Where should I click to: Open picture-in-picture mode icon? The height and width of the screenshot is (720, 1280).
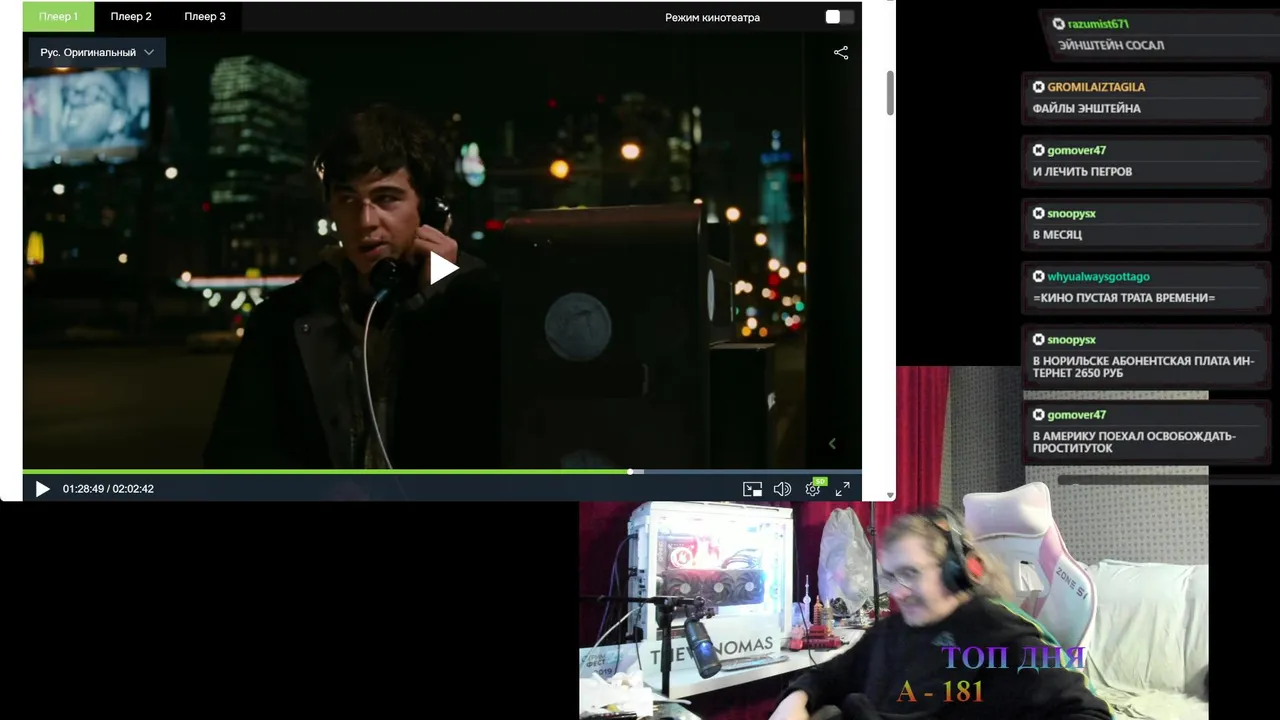coord(752,489)
